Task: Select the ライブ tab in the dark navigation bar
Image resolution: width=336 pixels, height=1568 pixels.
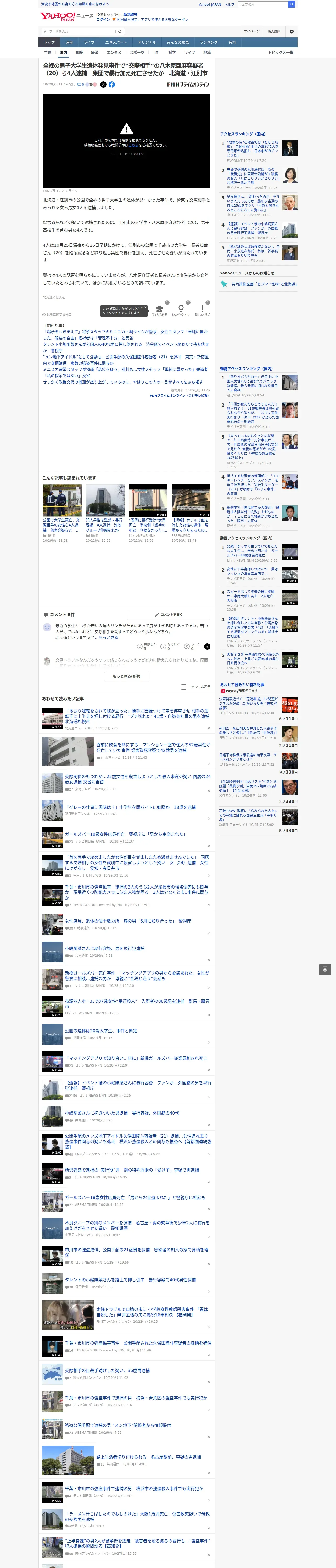Action: [89, 42]
